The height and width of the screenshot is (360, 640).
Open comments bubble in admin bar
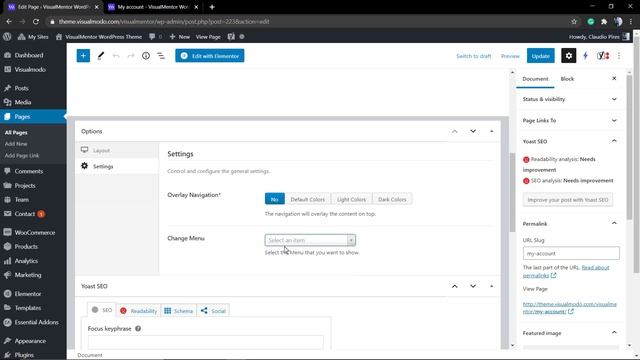[x=155, y=37]
